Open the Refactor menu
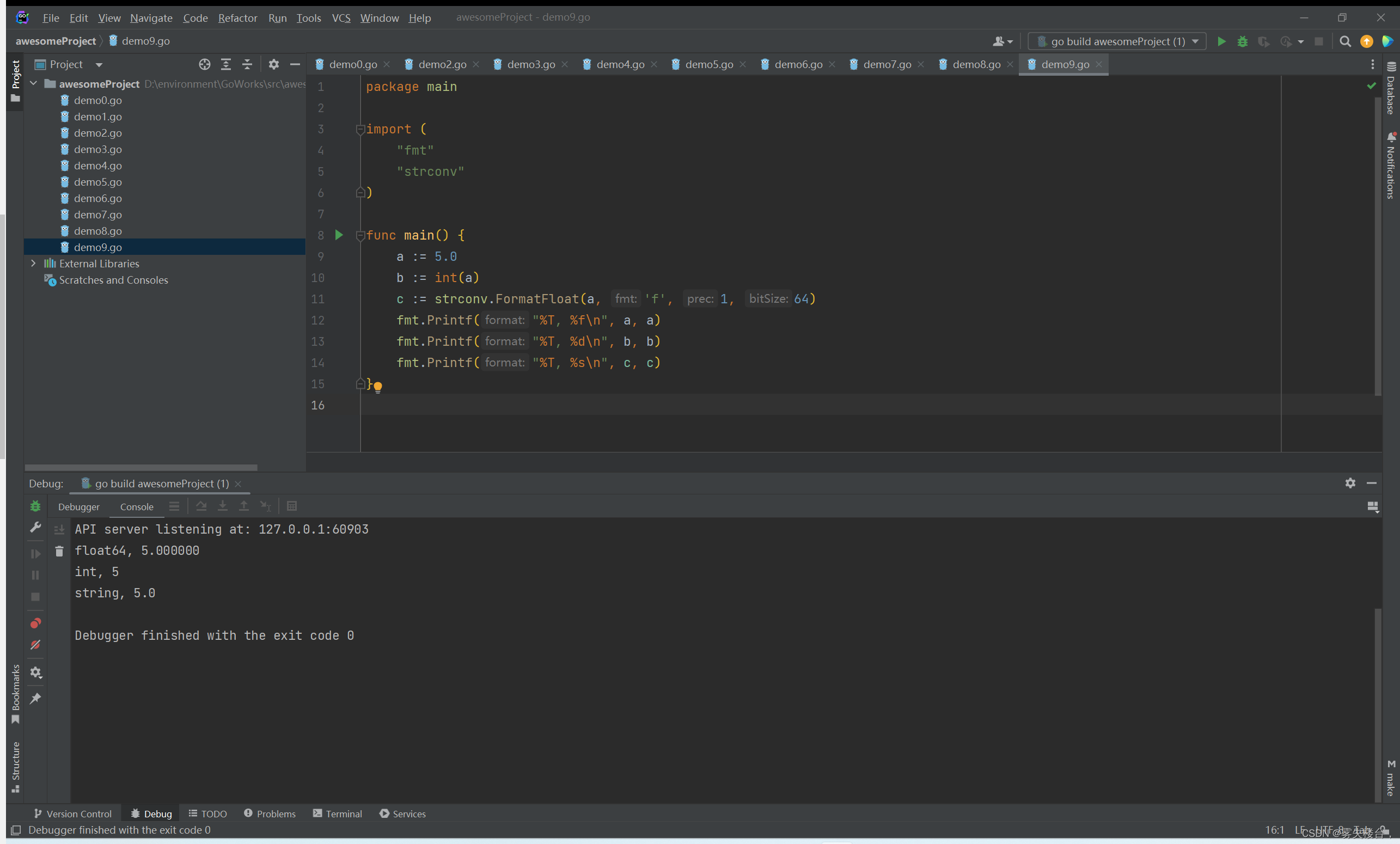1400x844 pixels. click(x=237, y=17)
